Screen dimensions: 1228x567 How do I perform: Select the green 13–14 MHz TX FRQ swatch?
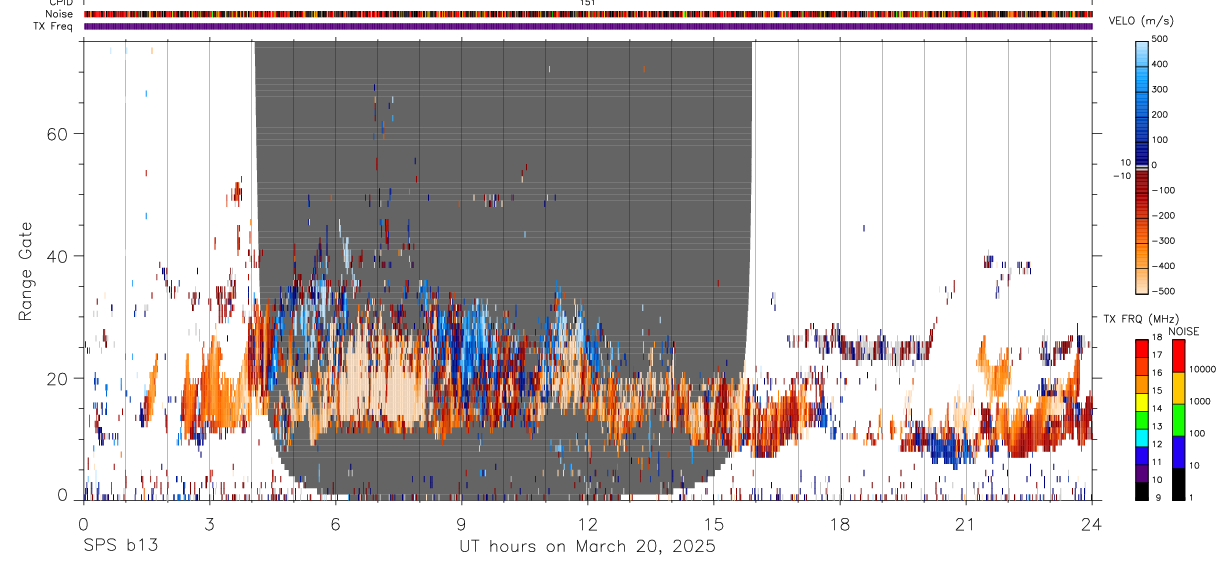[1142, 420]
